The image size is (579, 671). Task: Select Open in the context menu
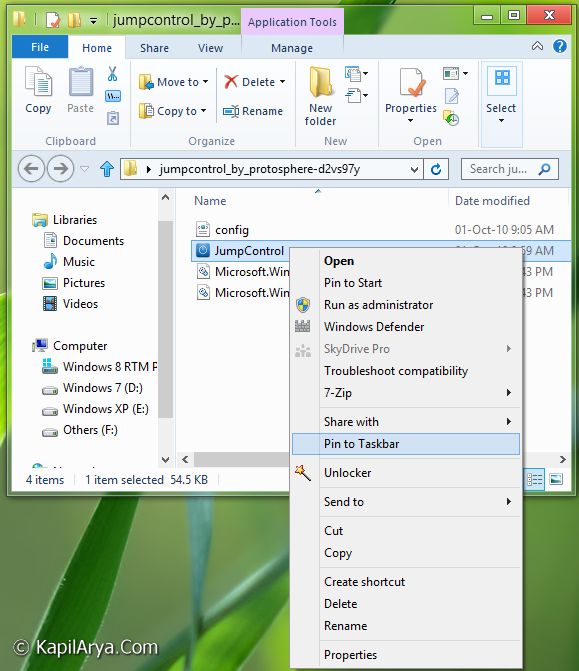pyautogui.click(x=405, y=261)
